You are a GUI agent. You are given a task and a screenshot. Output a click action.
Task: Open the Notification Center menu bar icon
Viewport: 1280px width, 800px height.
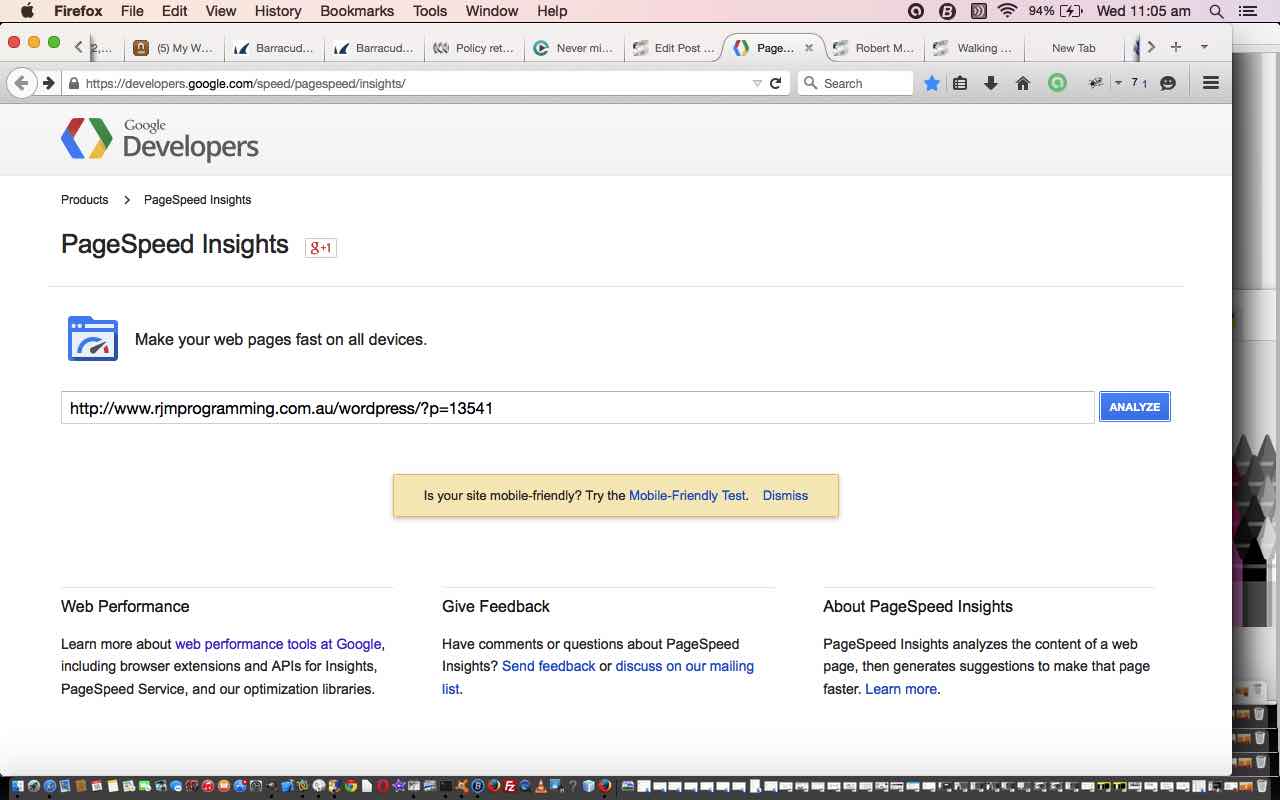pos(1247,11)
